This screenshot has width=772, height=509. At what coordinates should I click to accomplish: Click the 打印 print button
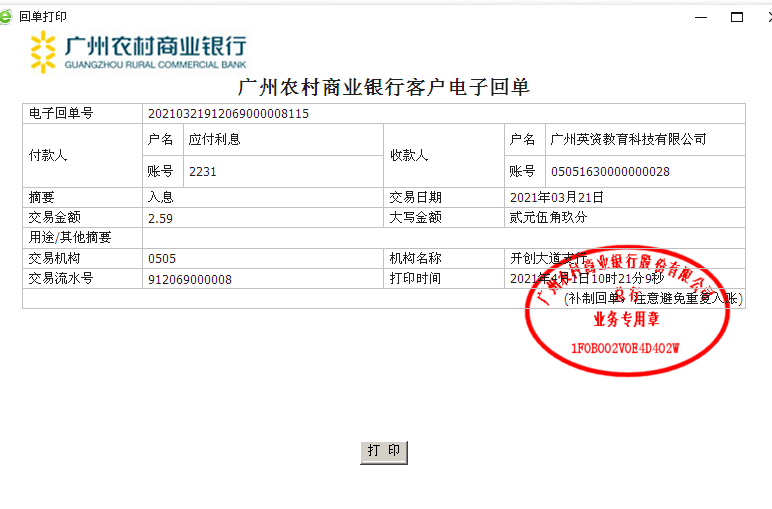click(x=384, y=452)
